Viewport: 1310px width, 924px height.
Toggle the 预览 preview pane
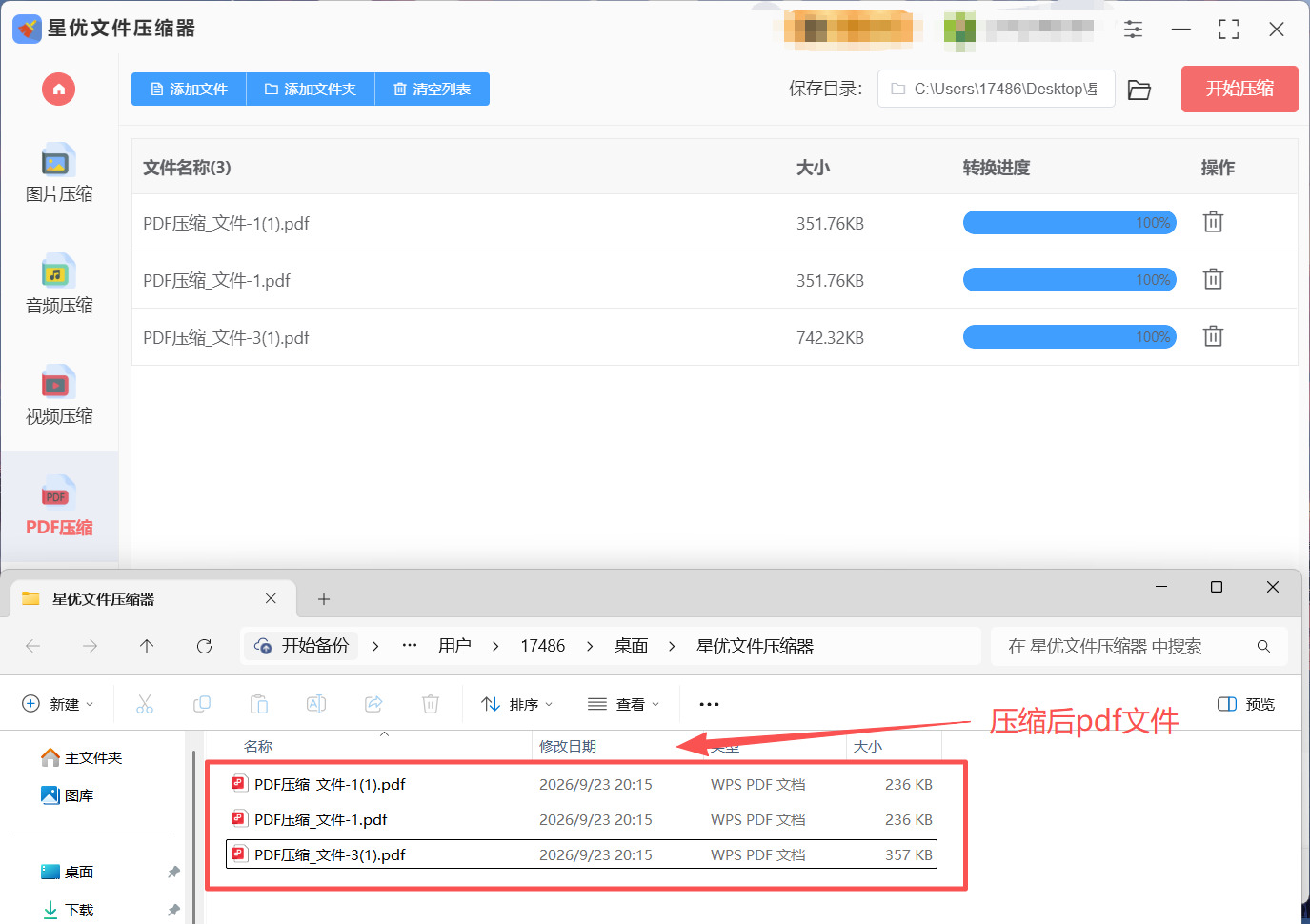(1246, 704)
